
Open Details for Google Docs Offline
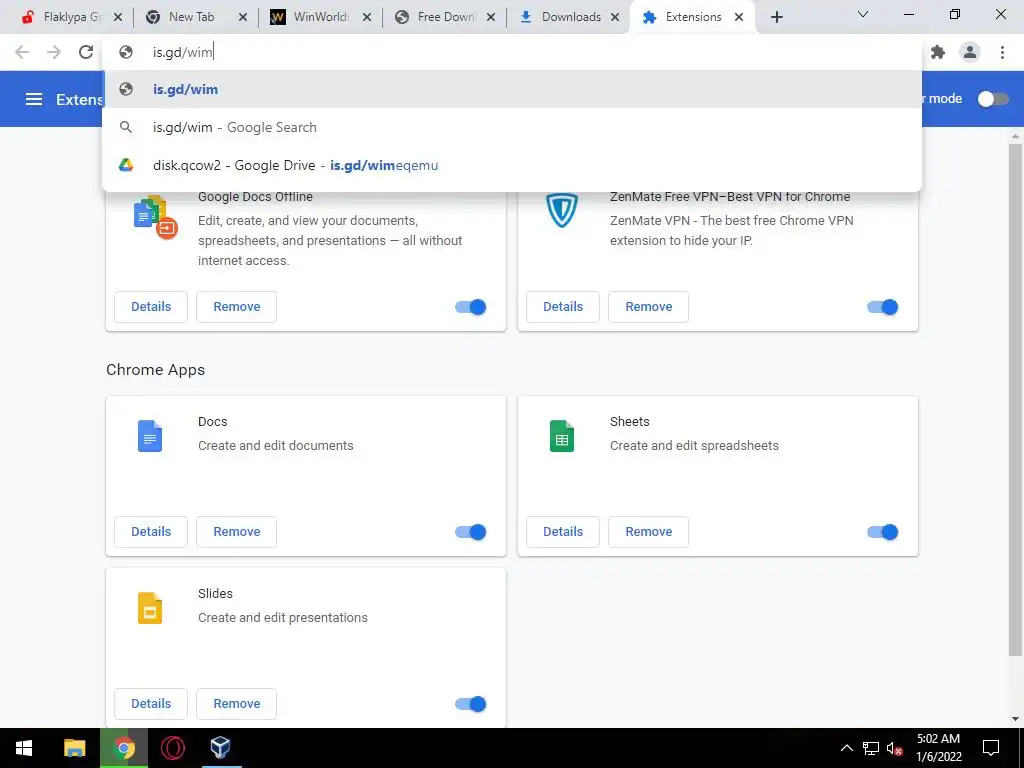pyautogui.click(x=151, y=307)
